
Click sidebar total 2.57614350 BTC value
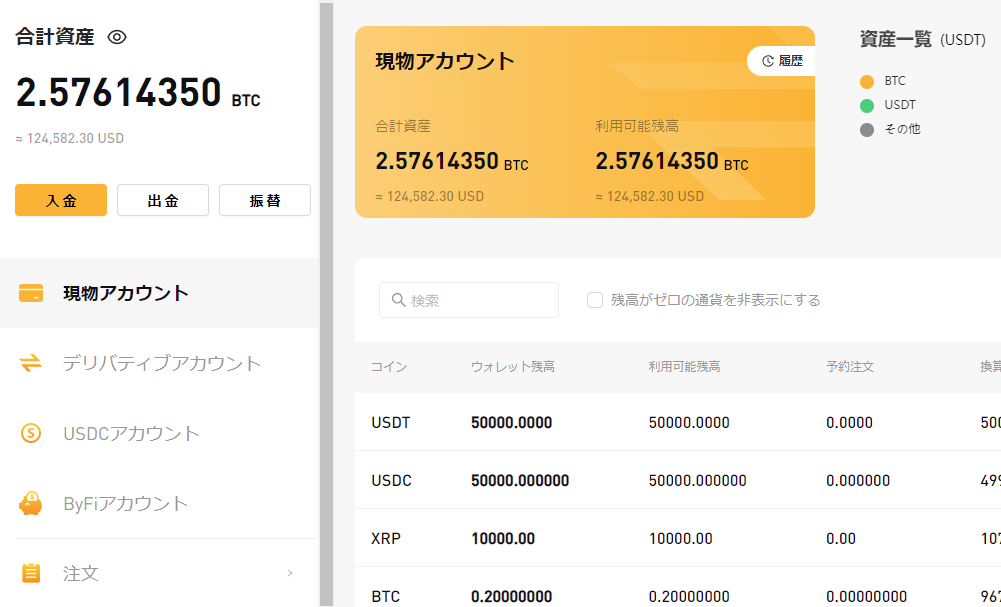138,93
